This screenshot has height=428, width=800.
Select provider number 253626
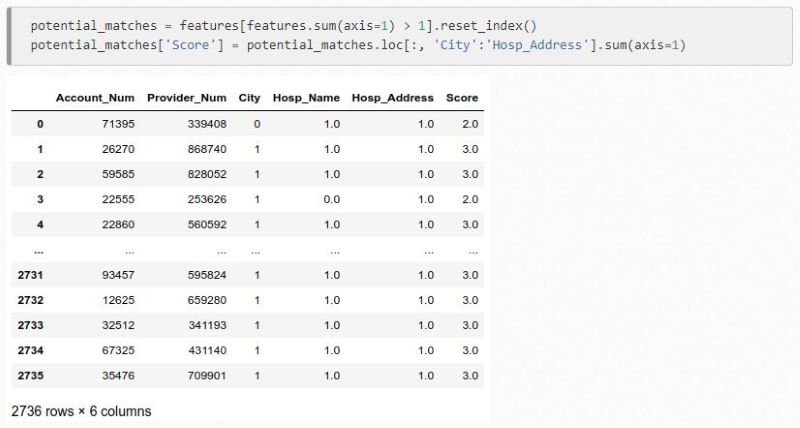207,199
